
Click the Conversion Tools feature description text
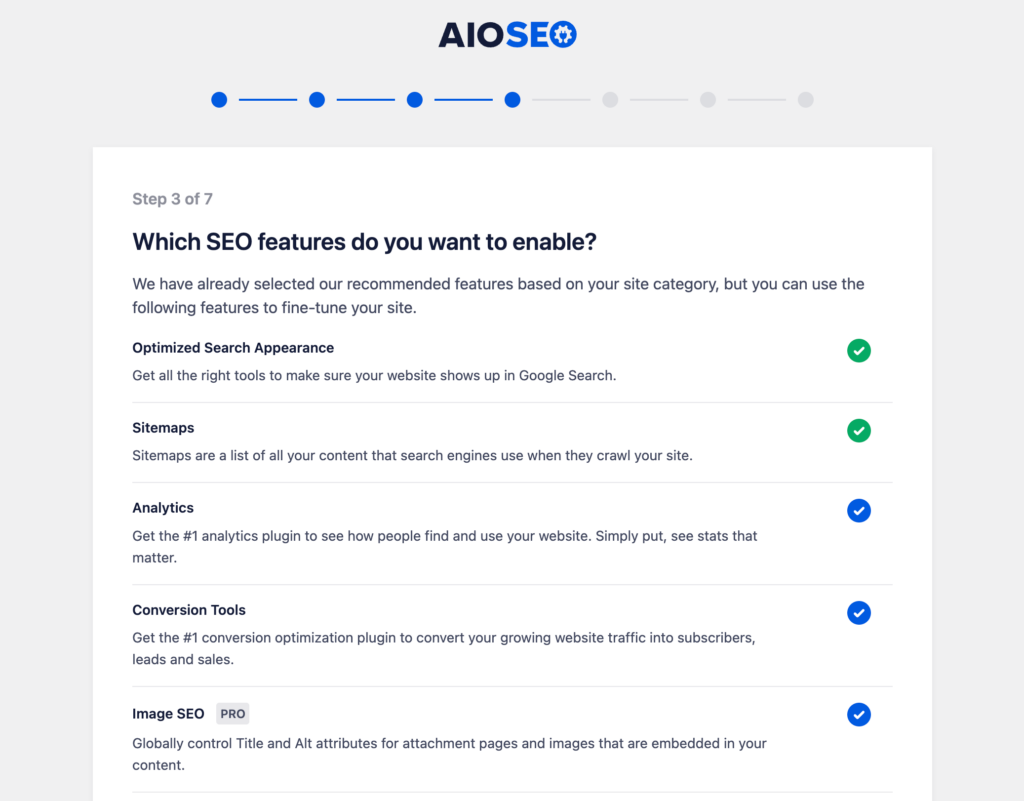click(x=443, y=648)
